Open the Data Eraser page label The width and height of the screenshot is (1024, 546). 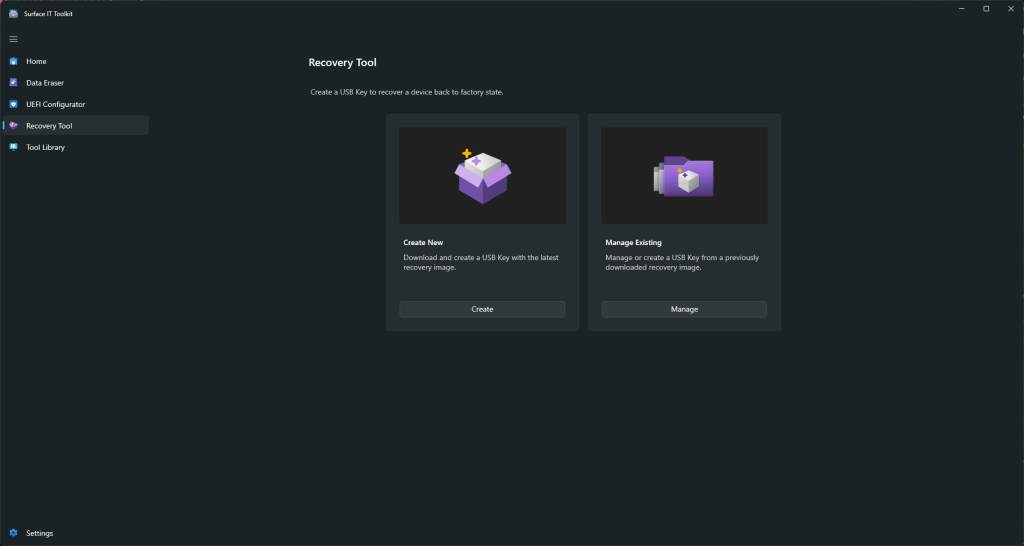coord(45,83)
